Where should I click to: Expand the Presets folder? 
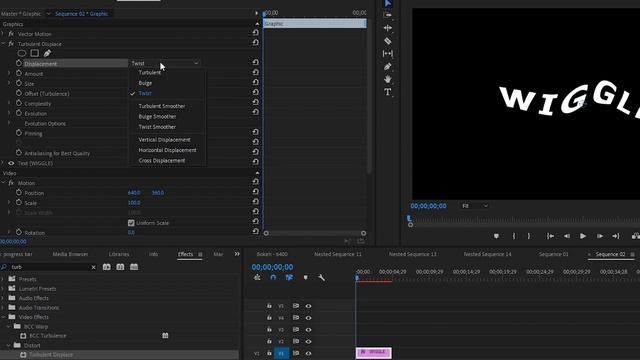tap(3, 279)
